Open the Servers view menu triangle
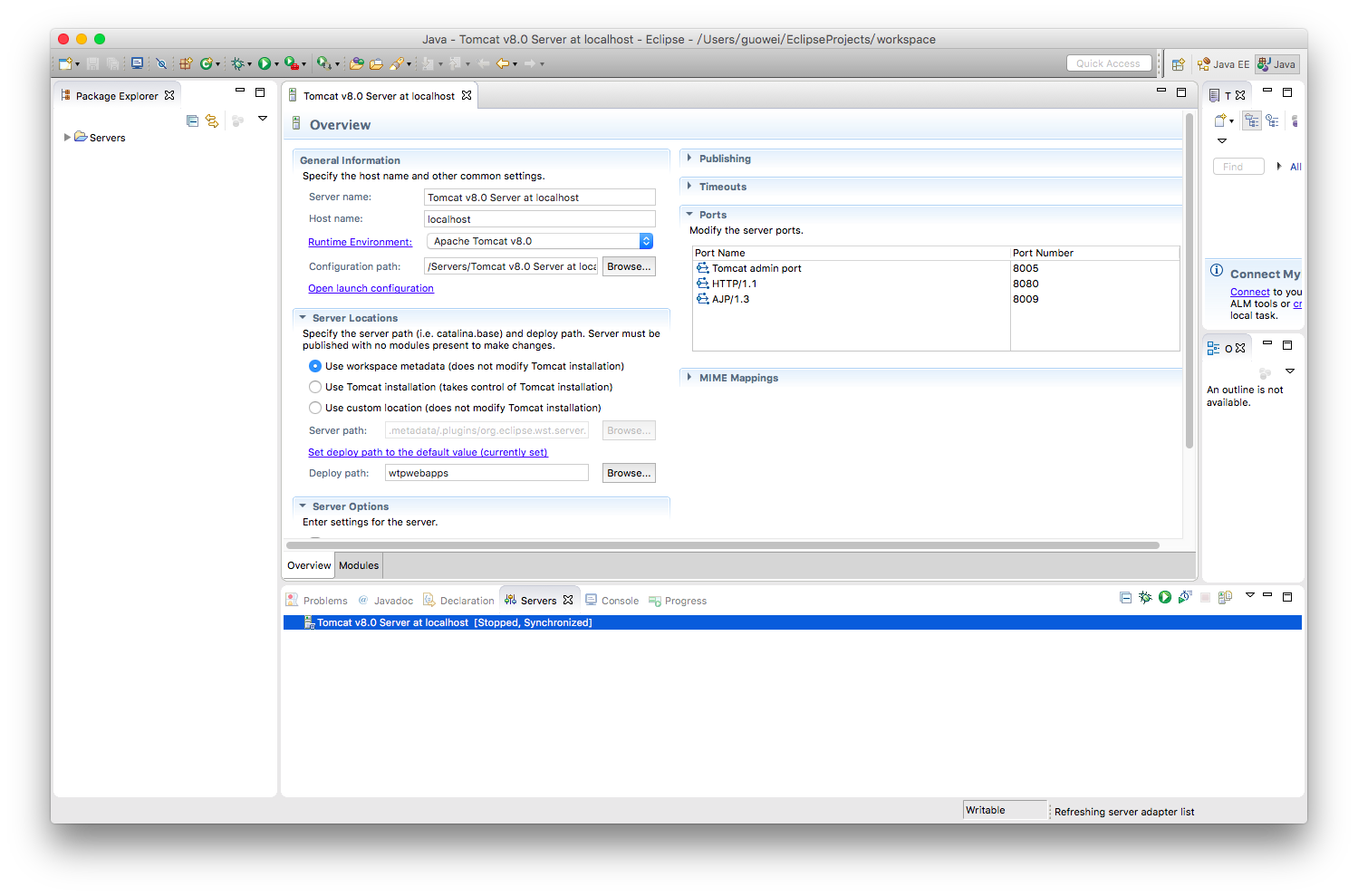The image size is (1358, 896). (x=1250, y=595)
